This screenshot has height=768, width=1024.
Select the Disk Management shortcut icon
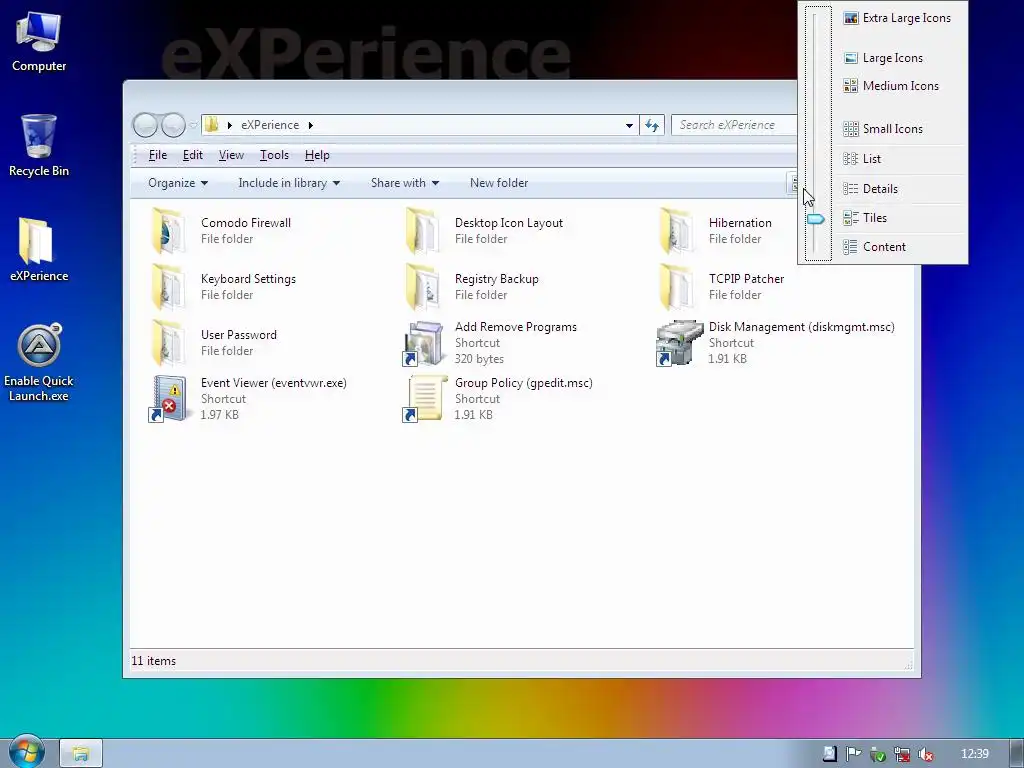pos(679,343)
